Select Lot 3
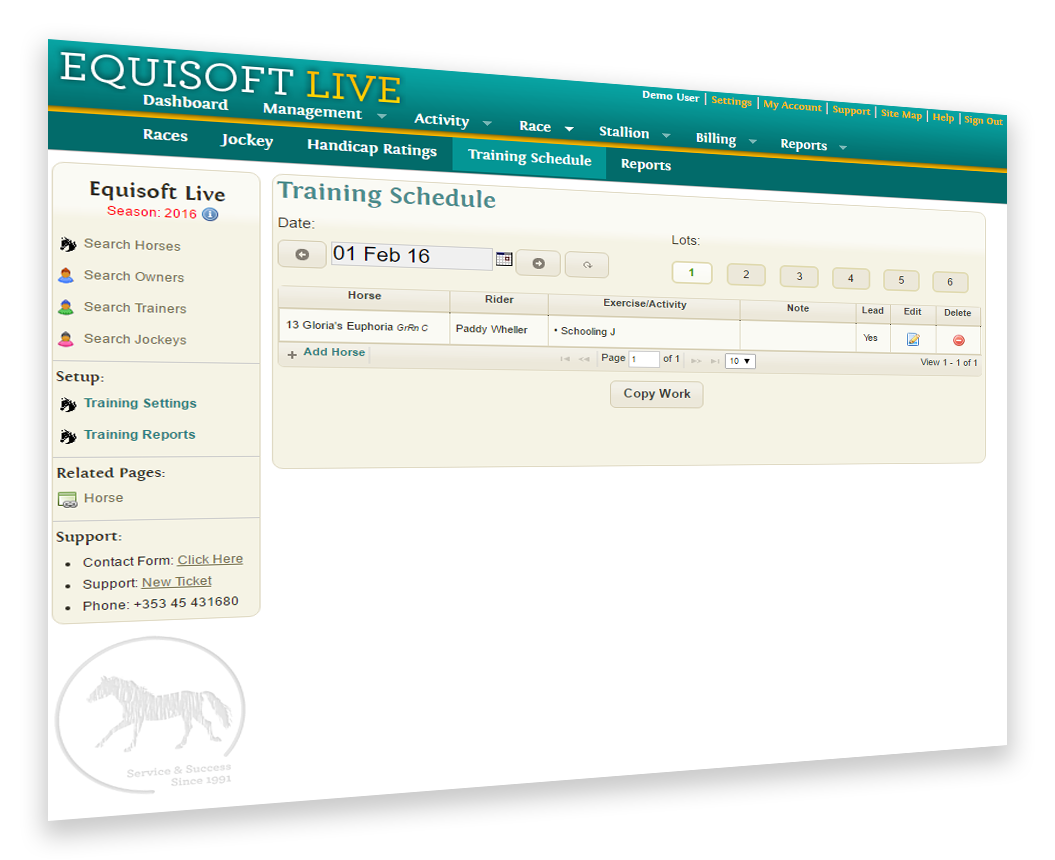 coord(799,277)
